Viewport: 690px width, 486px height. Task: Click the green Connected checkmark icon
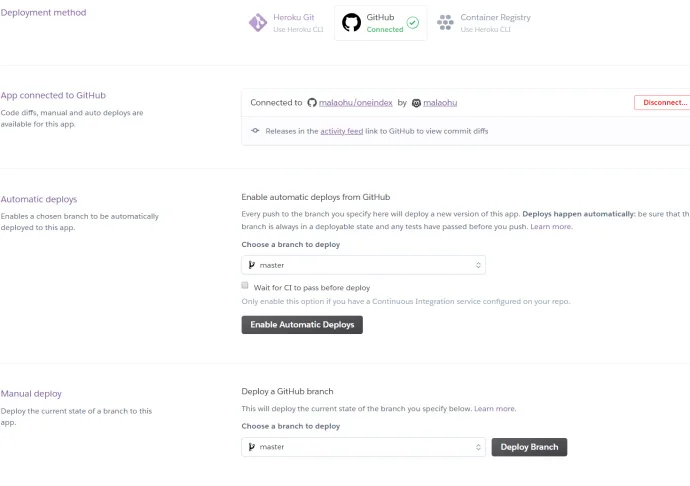click(413, 22)
